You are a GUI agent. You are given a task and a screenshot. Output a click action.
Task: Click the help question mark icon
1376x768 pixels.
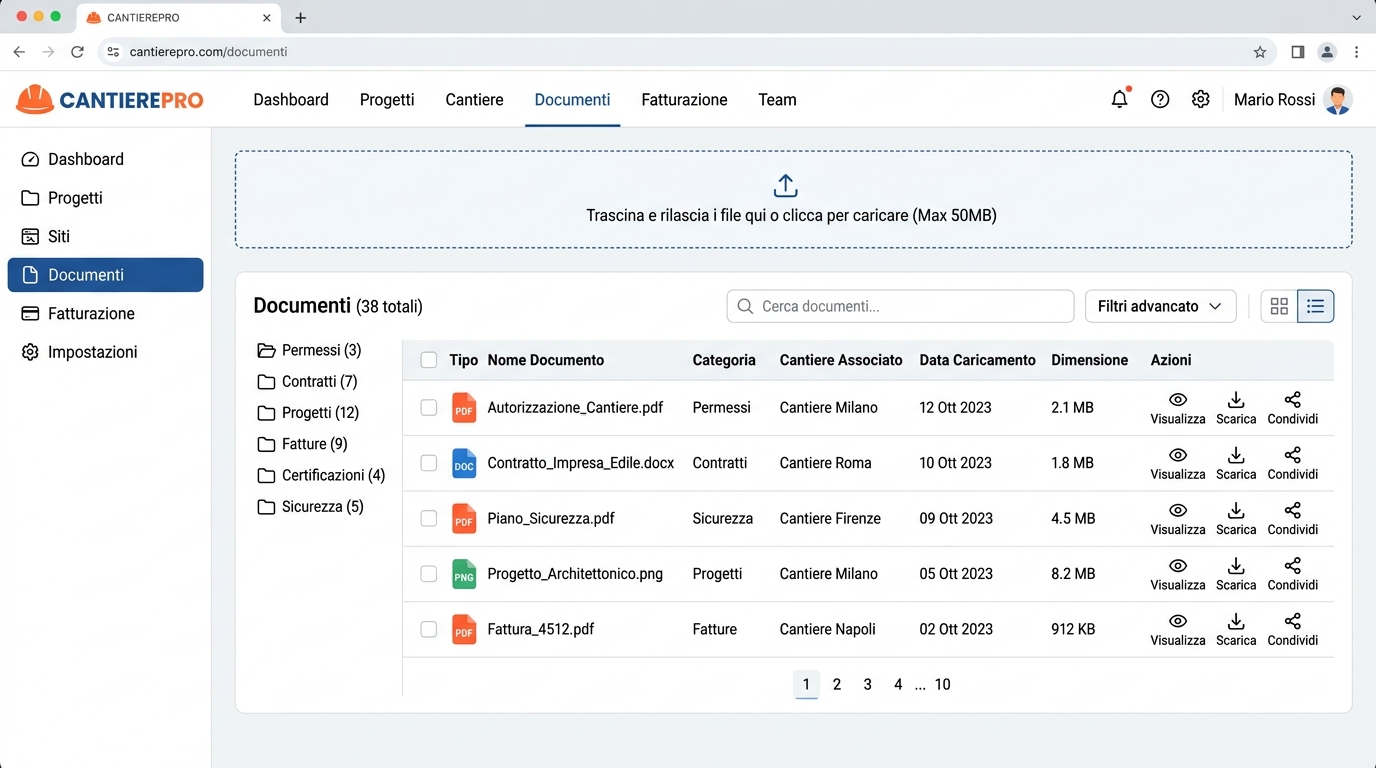[x=1160, y=99]
